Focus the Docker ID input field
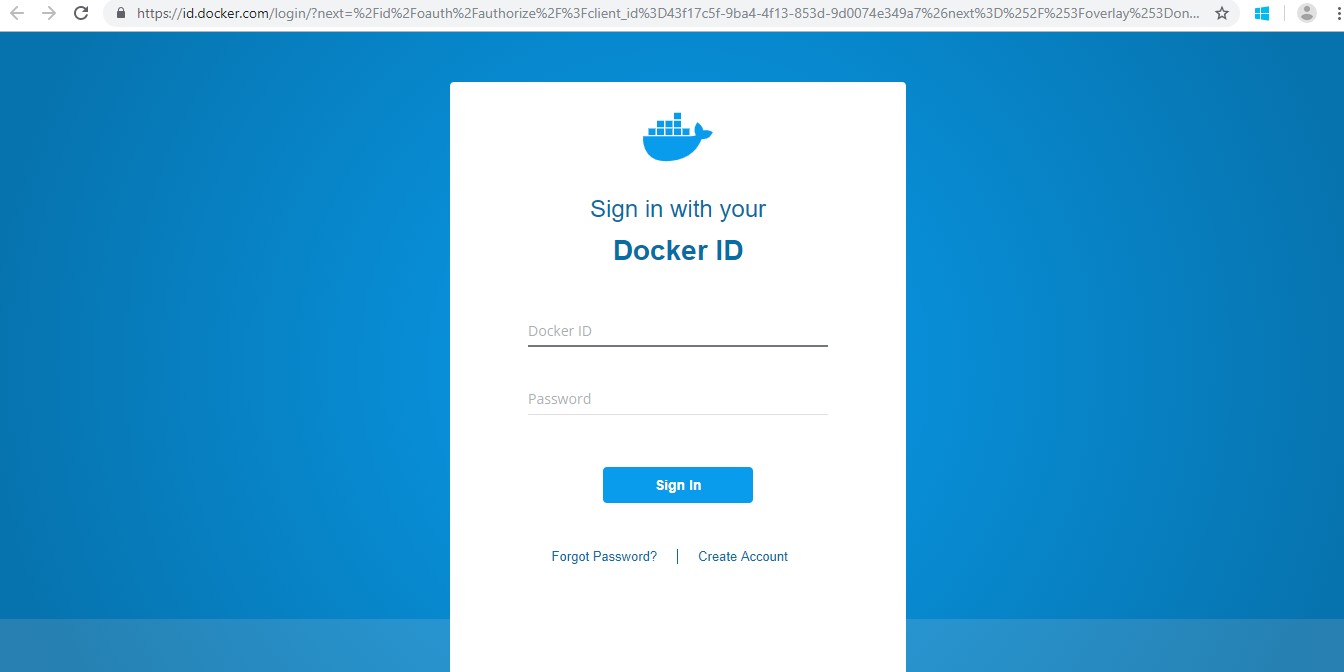Image resolution: width=1344 pixels, height=672 pixels. [x=677, y=331]
